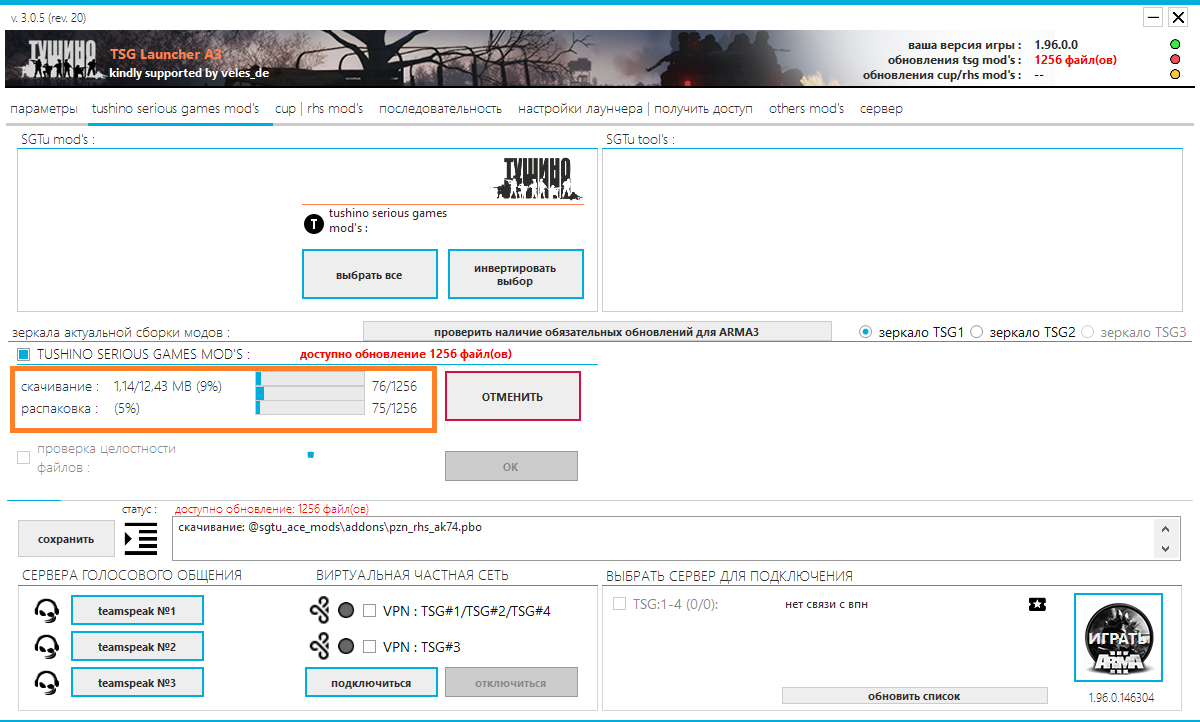
Task: Close the TSG Launcher window
Action: pos(1176,17)
